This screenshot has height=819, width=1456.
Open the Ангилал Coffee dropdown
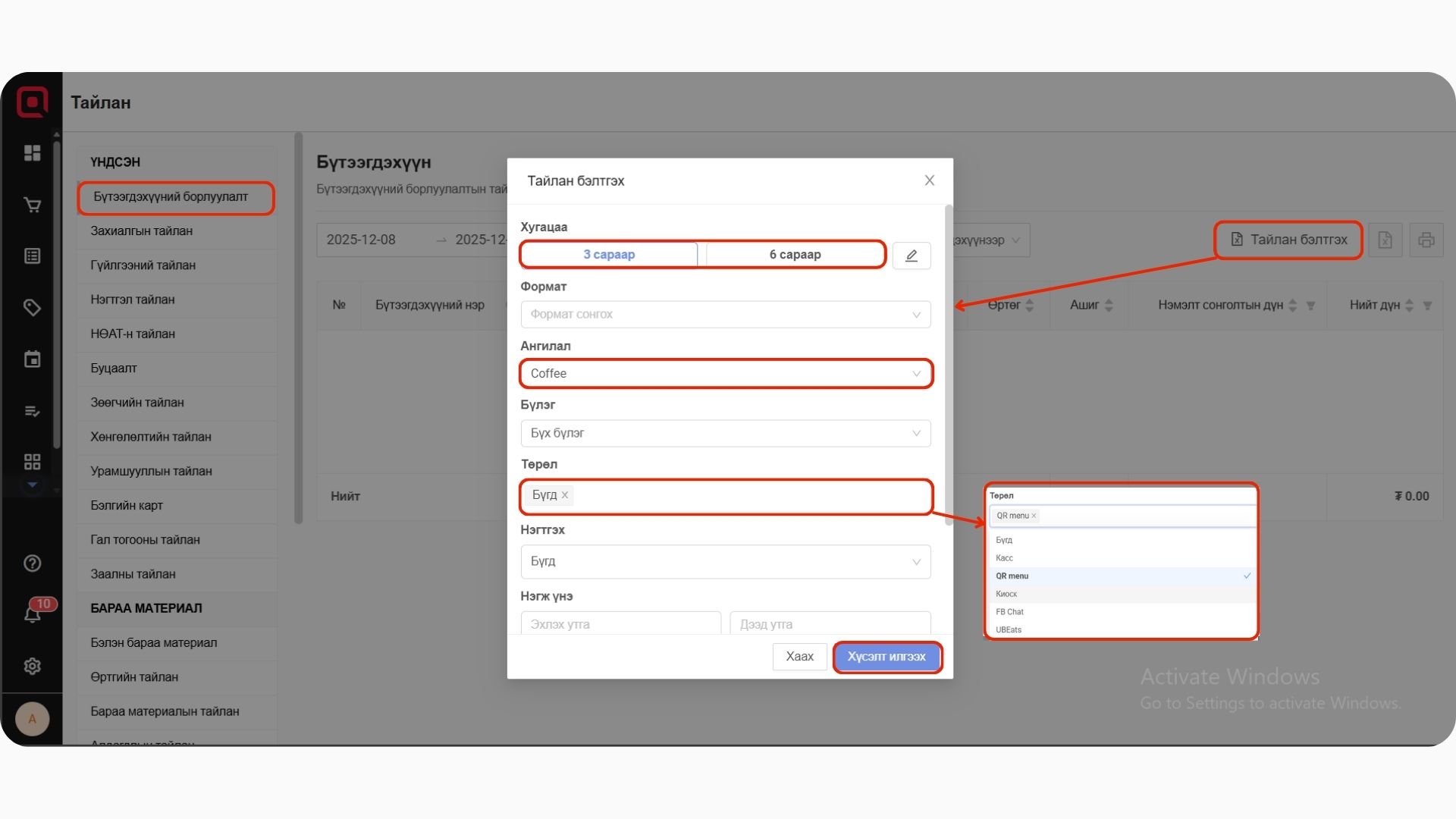[x=725, y=373]
